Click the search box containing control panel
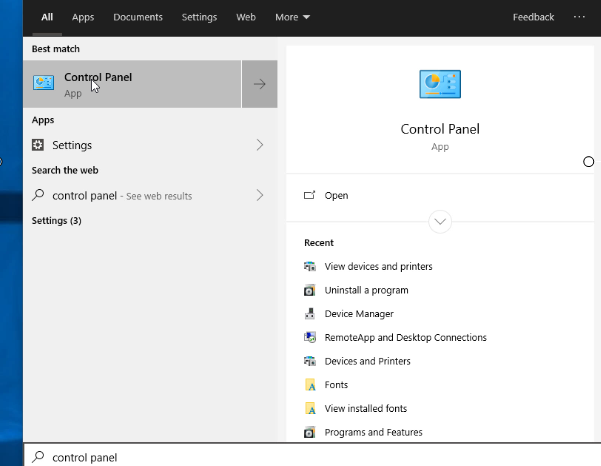Viewport: 601px width, 466px height. (x=300, y=457)
